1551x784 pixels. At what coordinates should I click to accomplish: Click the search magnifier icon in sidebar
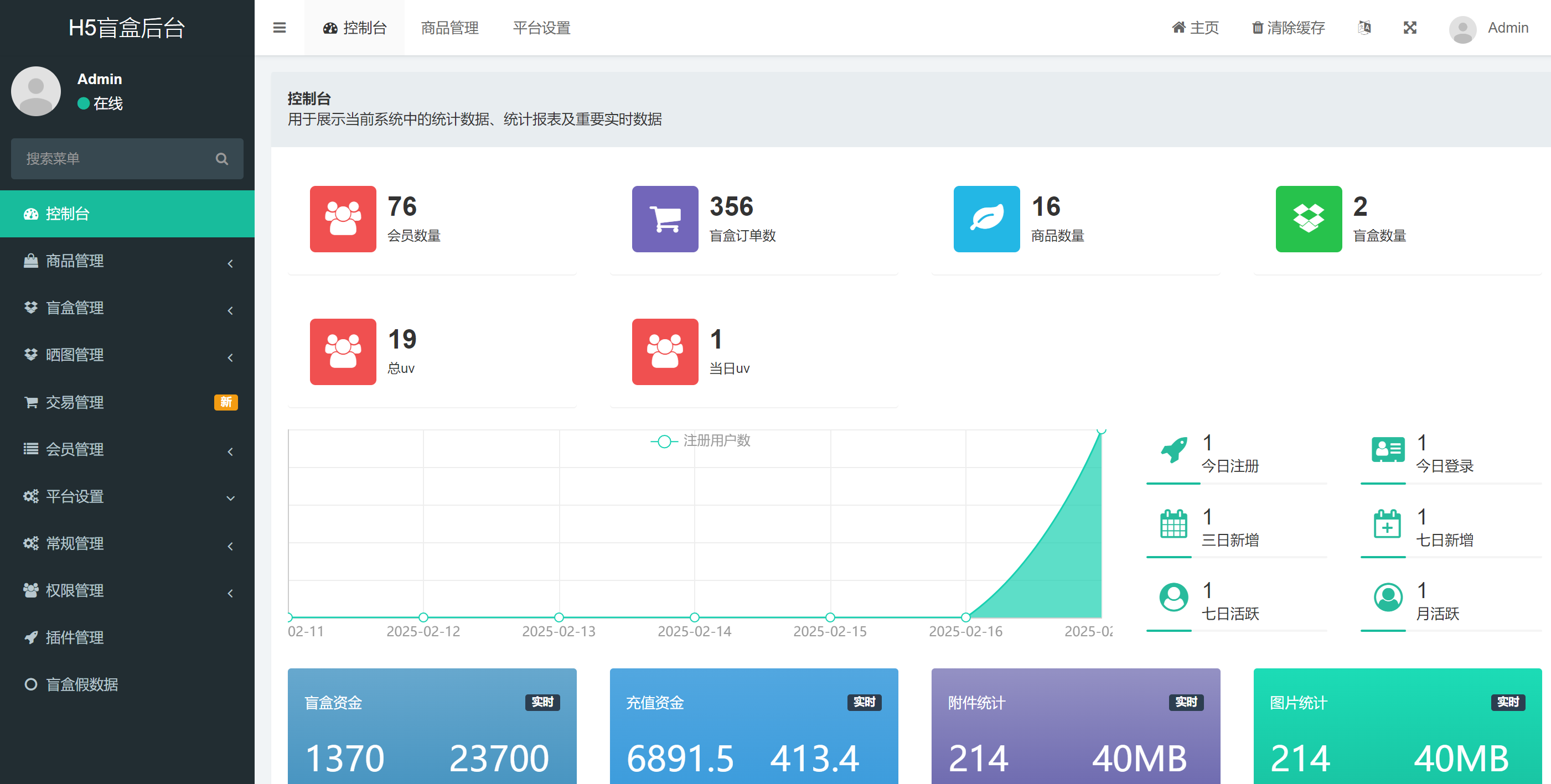pos(221,159)
